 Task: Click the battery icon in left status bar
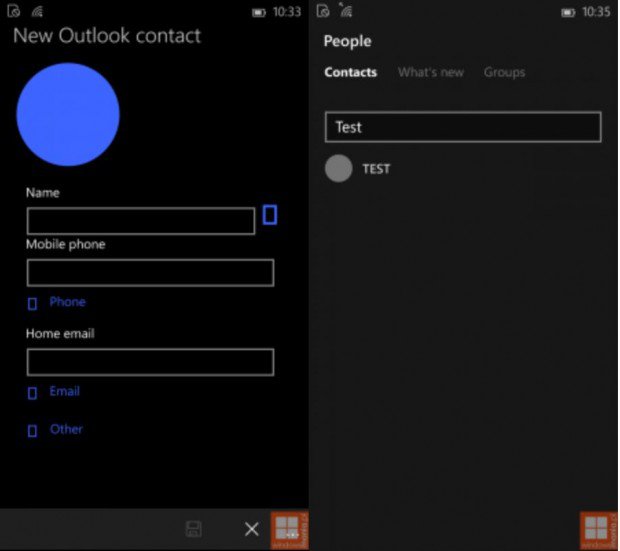(x=259, y=13)
